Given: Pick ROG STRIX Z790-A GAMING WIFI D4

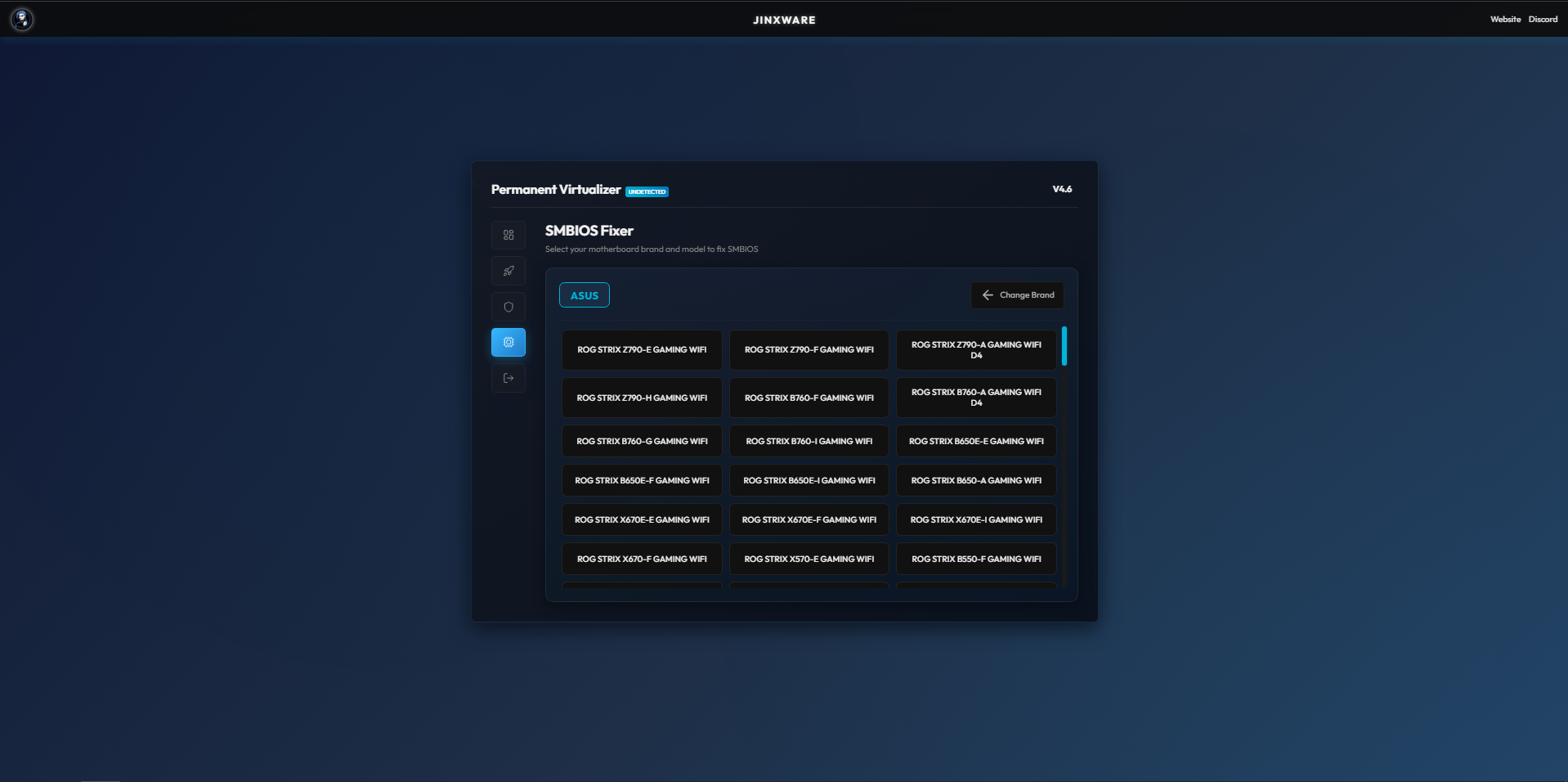Looking at the screenshot, I should coord(976,350).
